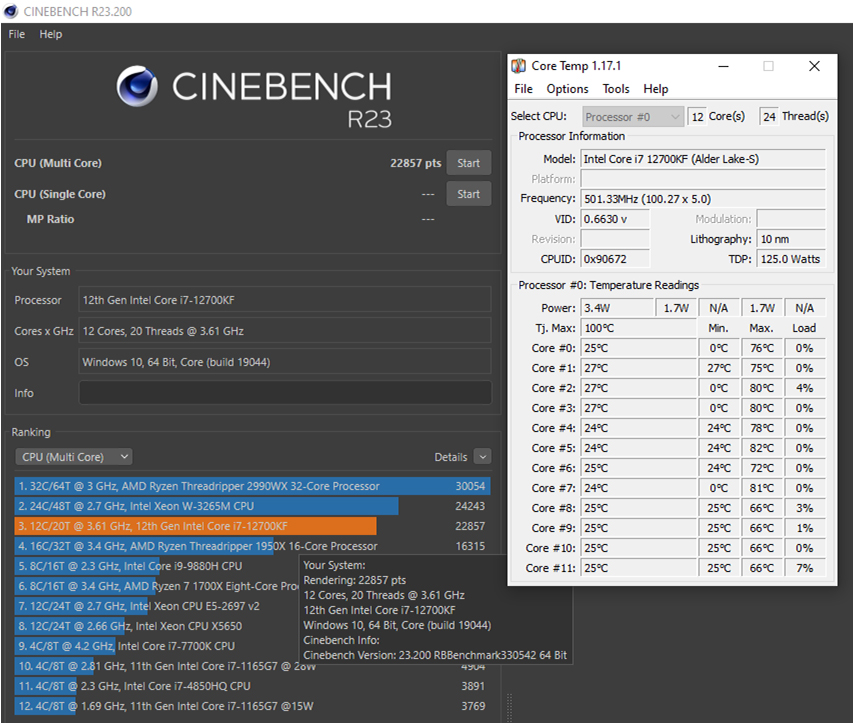This screenshot has height=723, width=853.
Task: Select the Xeon CPU E5-2697 v2 ranking row
Action: click(157, 606)
